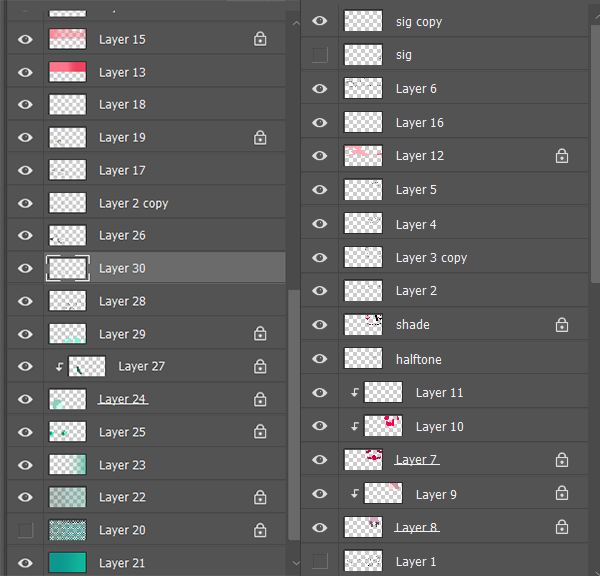Click the clipping mask arrow on Layer 27
The height and width of the screenshot is (576, 600).
coord(59,367)
